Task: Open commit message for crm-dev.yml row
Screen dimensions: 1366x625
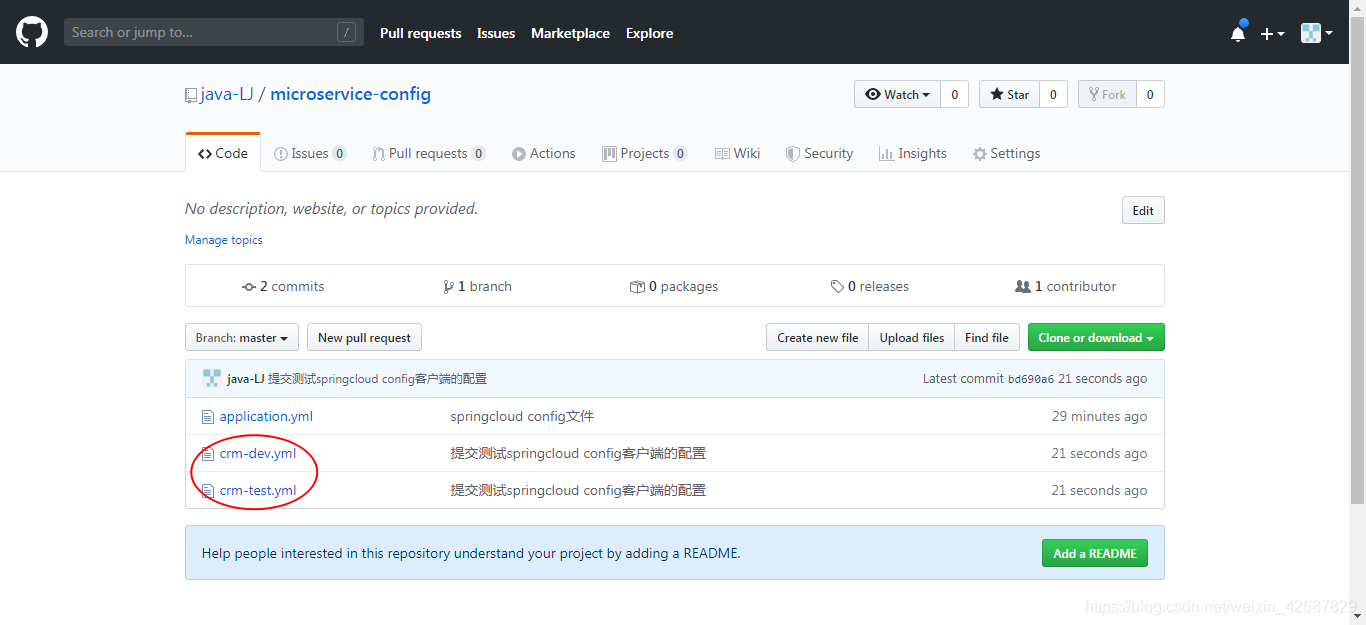Action: click(578, 453)
